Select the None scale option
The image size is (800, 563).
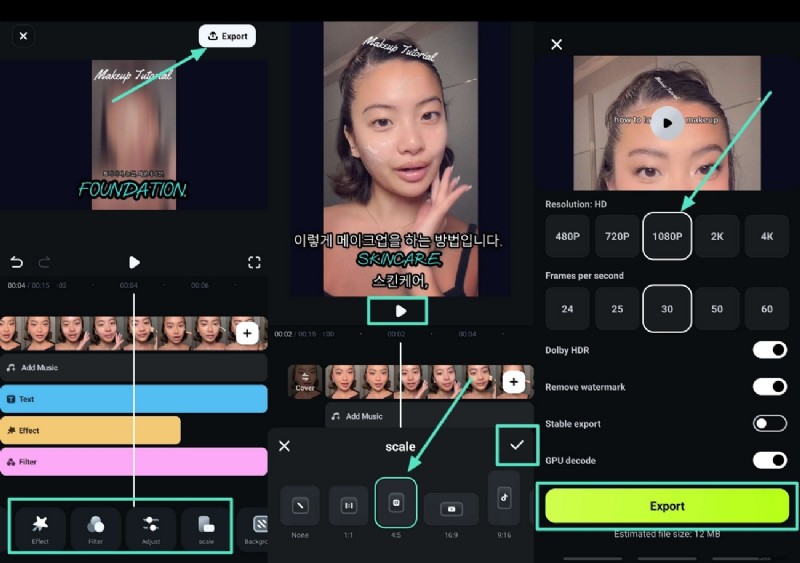tap(299, 506)
